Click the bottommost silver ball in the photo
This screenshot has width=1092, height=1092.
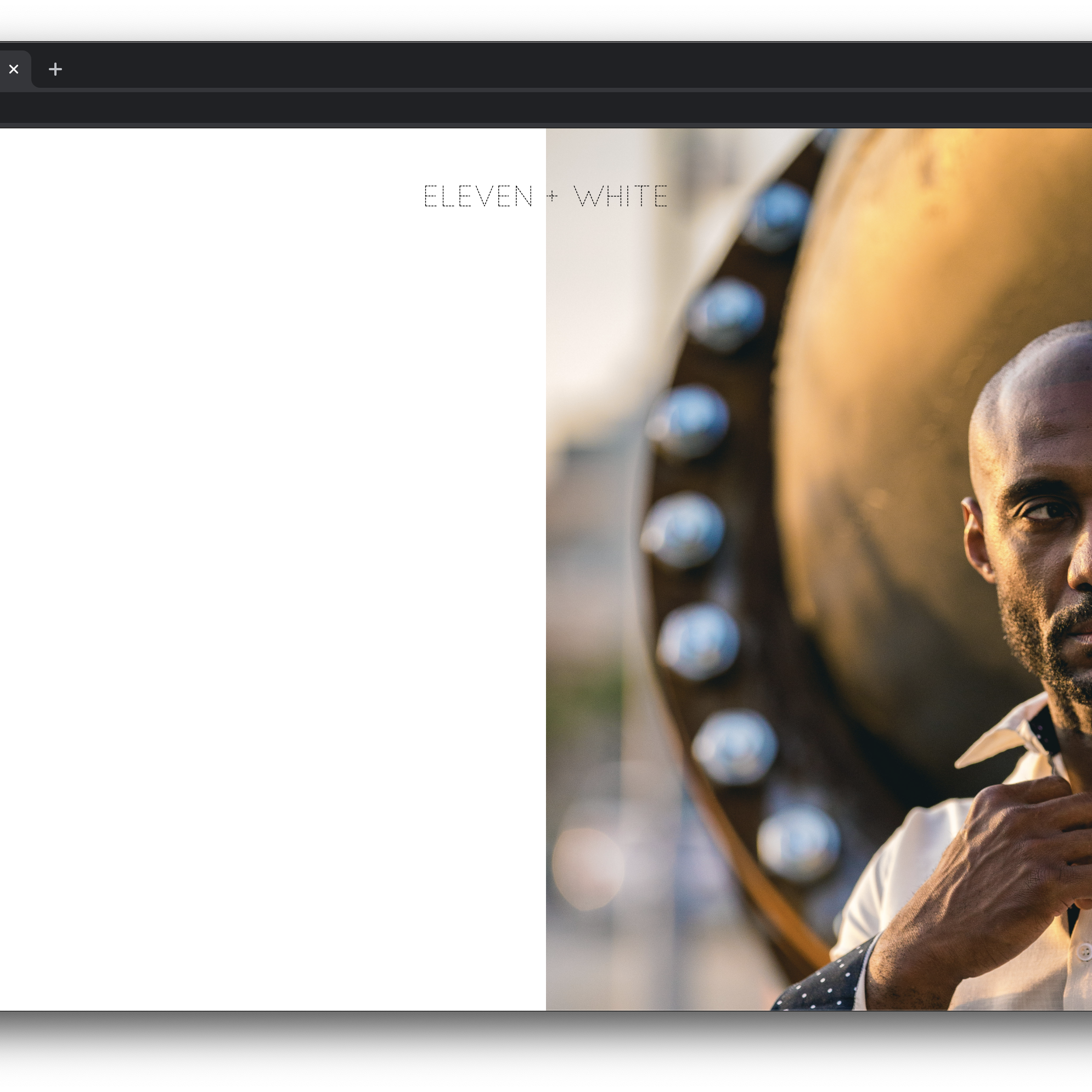coord(798,843)
